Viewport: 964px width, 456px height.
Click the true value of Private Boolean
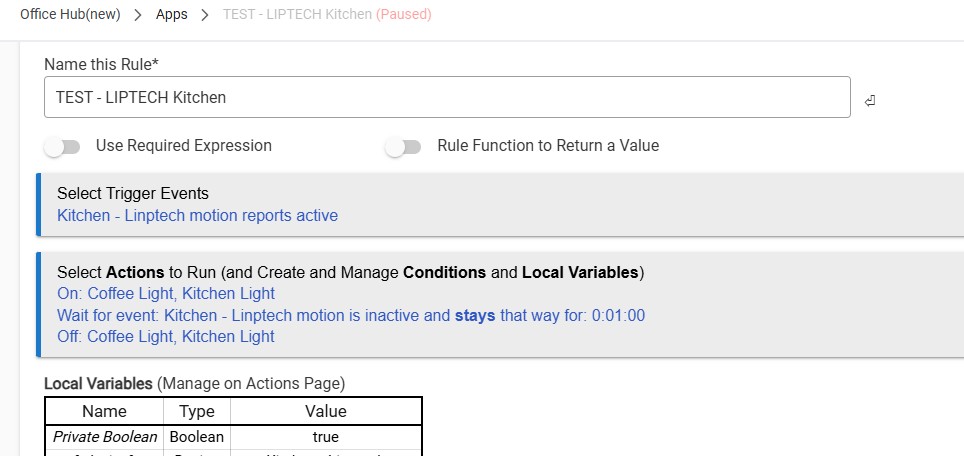[326, 437]
